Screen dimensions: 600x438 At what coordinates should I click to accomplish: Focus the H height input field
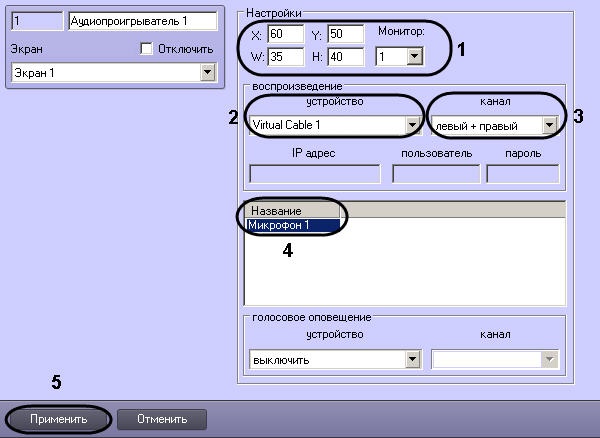click(x=345, y=58)
